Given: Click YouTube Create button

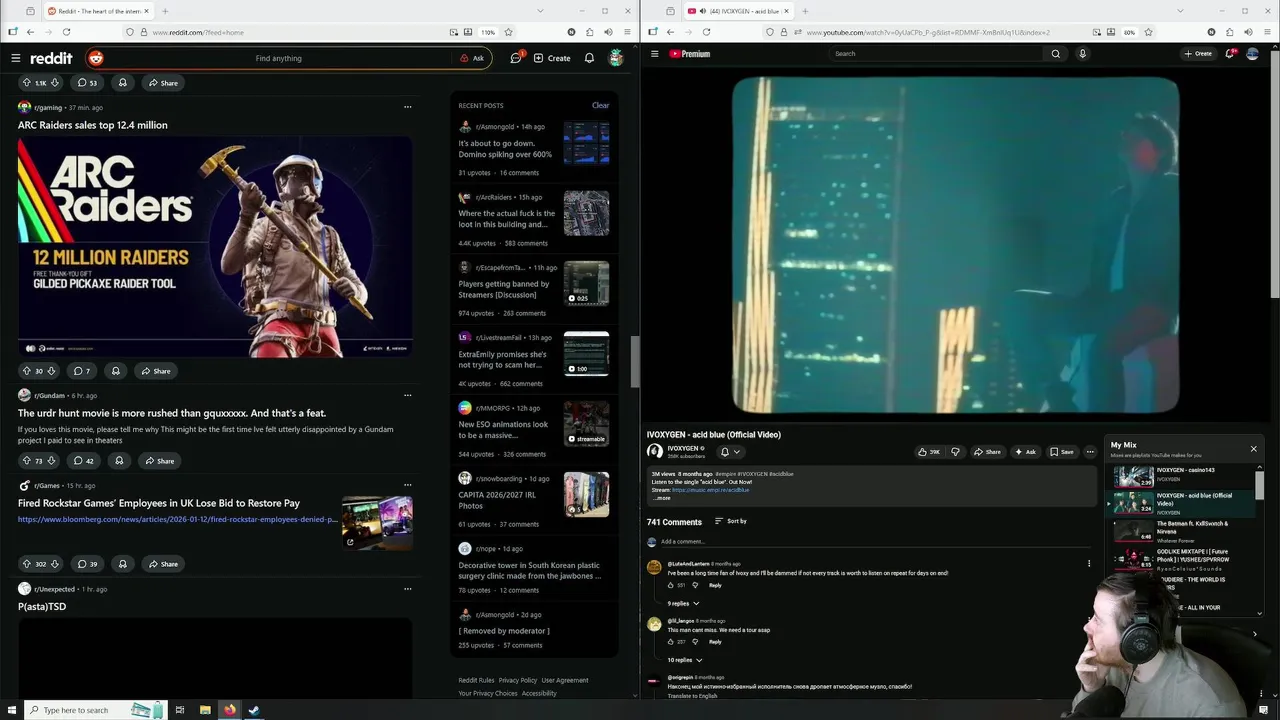Looking at the screenshot, I should pyautogui.click(x=1198, y=54).
